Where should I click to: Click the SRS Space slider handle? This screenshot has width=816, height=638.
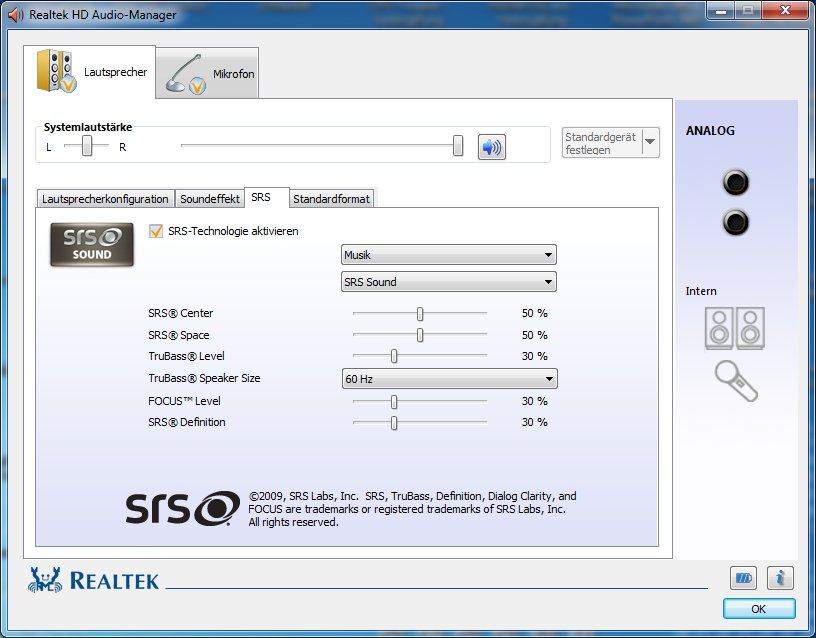pyautogui.click(x=420, y=335)
